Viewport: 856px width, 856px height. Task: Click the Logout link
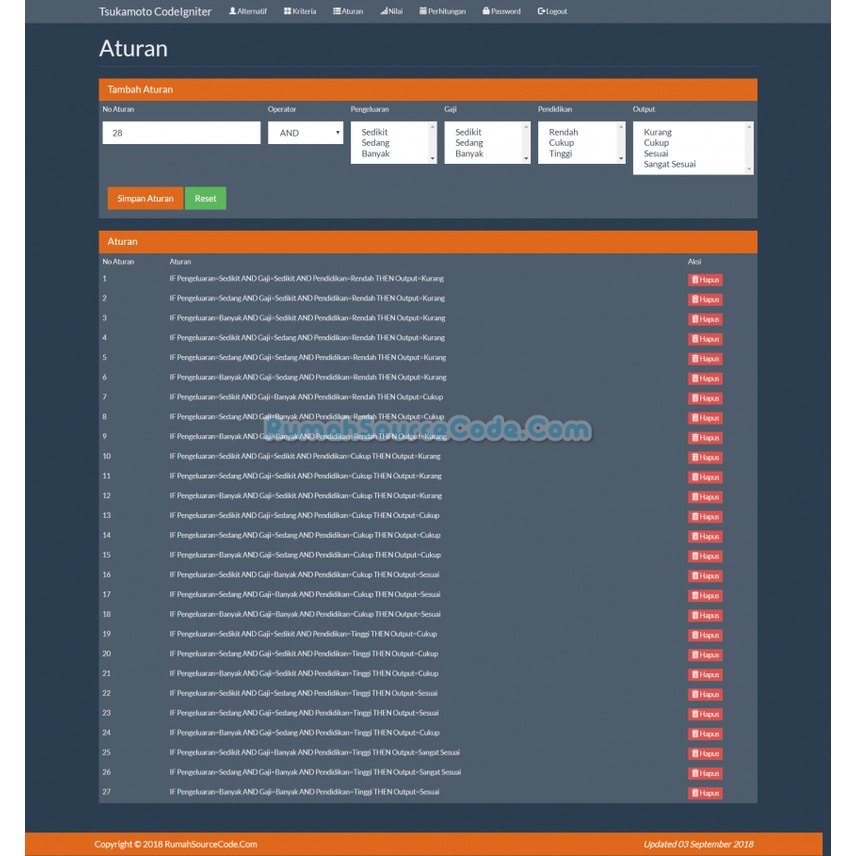click(x=552, y=11)
